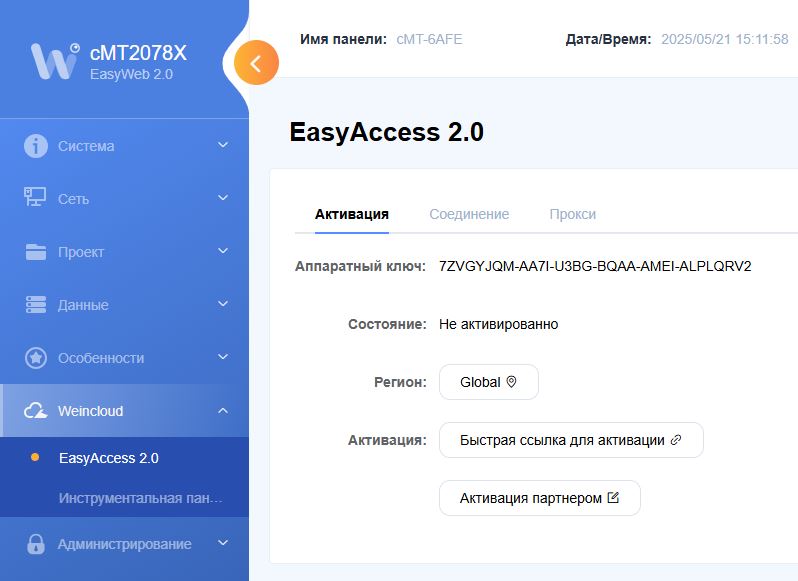Viewport: 798px width, 581px height.
Task: Collapse the Weincloud section chevron
Action: click(x=223, y=411)
